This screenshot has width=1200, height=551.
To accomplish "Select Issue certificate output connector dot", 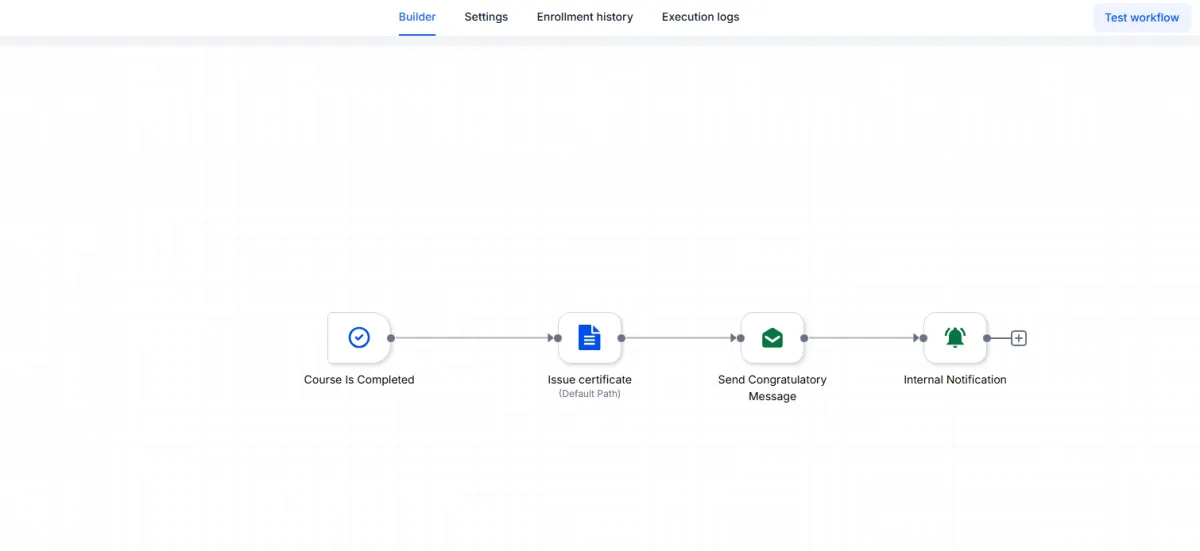I will [x=622, y=338].
